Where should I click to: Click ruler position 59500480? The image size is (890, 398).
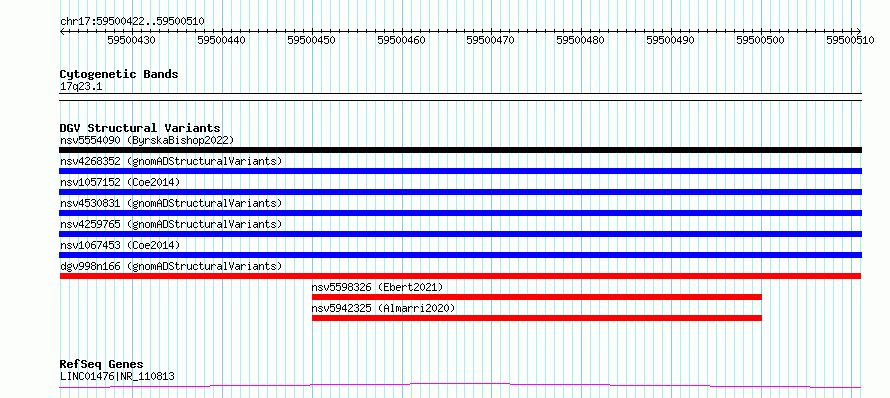(x=580, y=40)
